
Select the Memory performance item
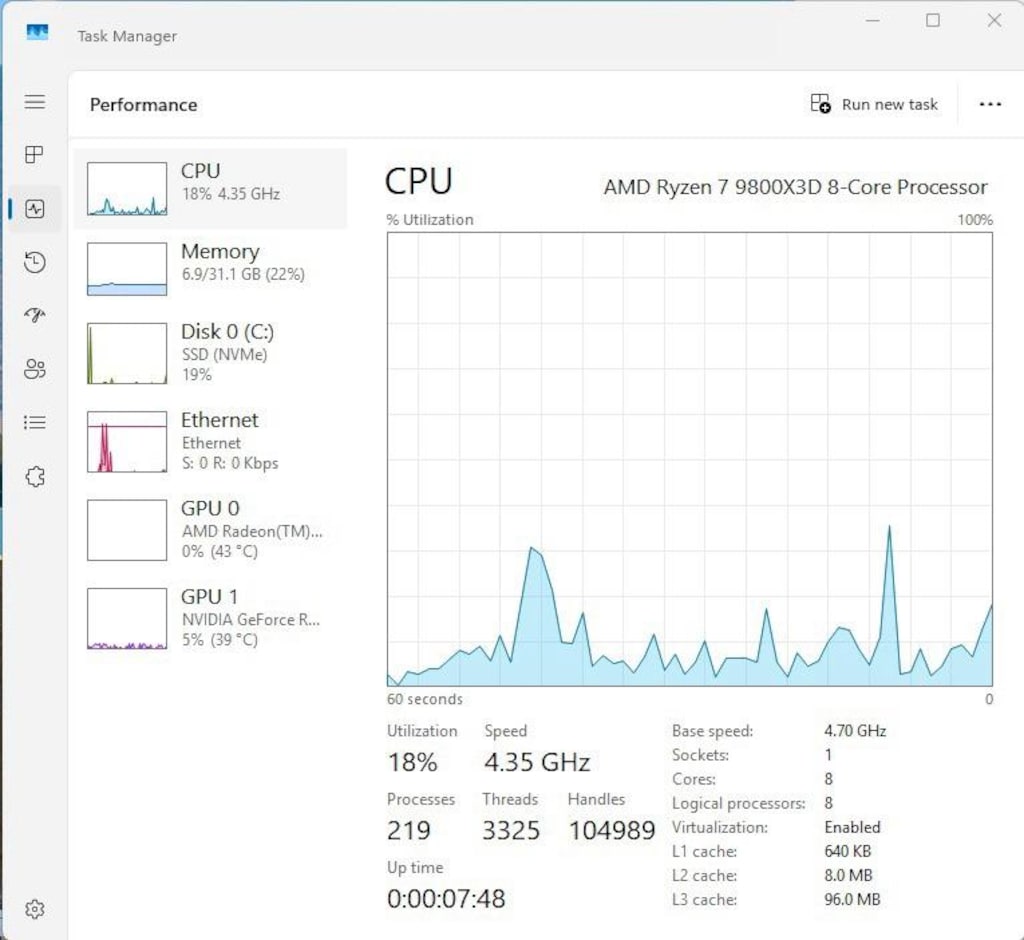[x=210, y=269]
